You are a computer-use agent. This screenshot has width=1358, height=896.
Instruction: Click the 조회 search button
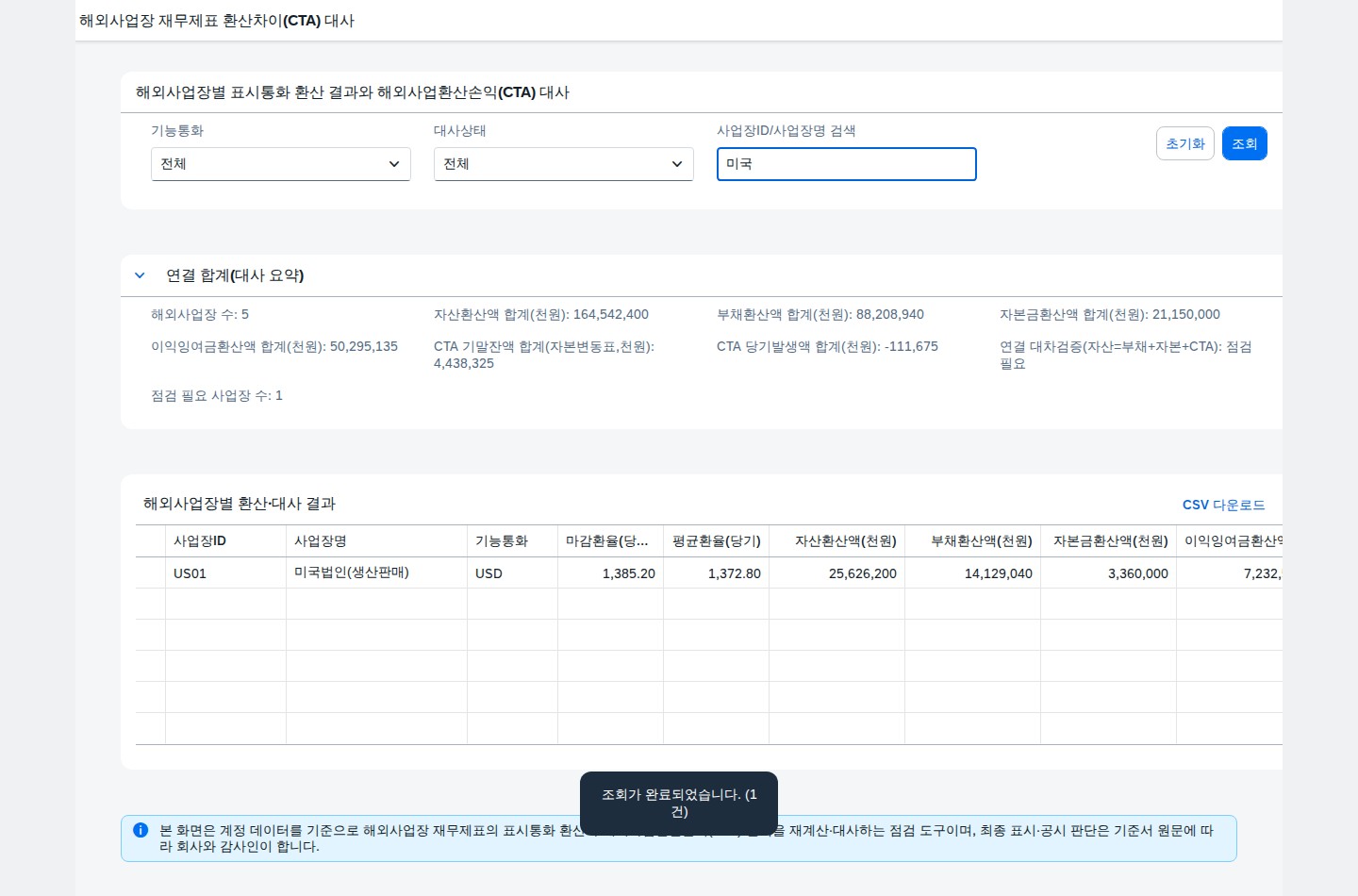point(1245,143)
